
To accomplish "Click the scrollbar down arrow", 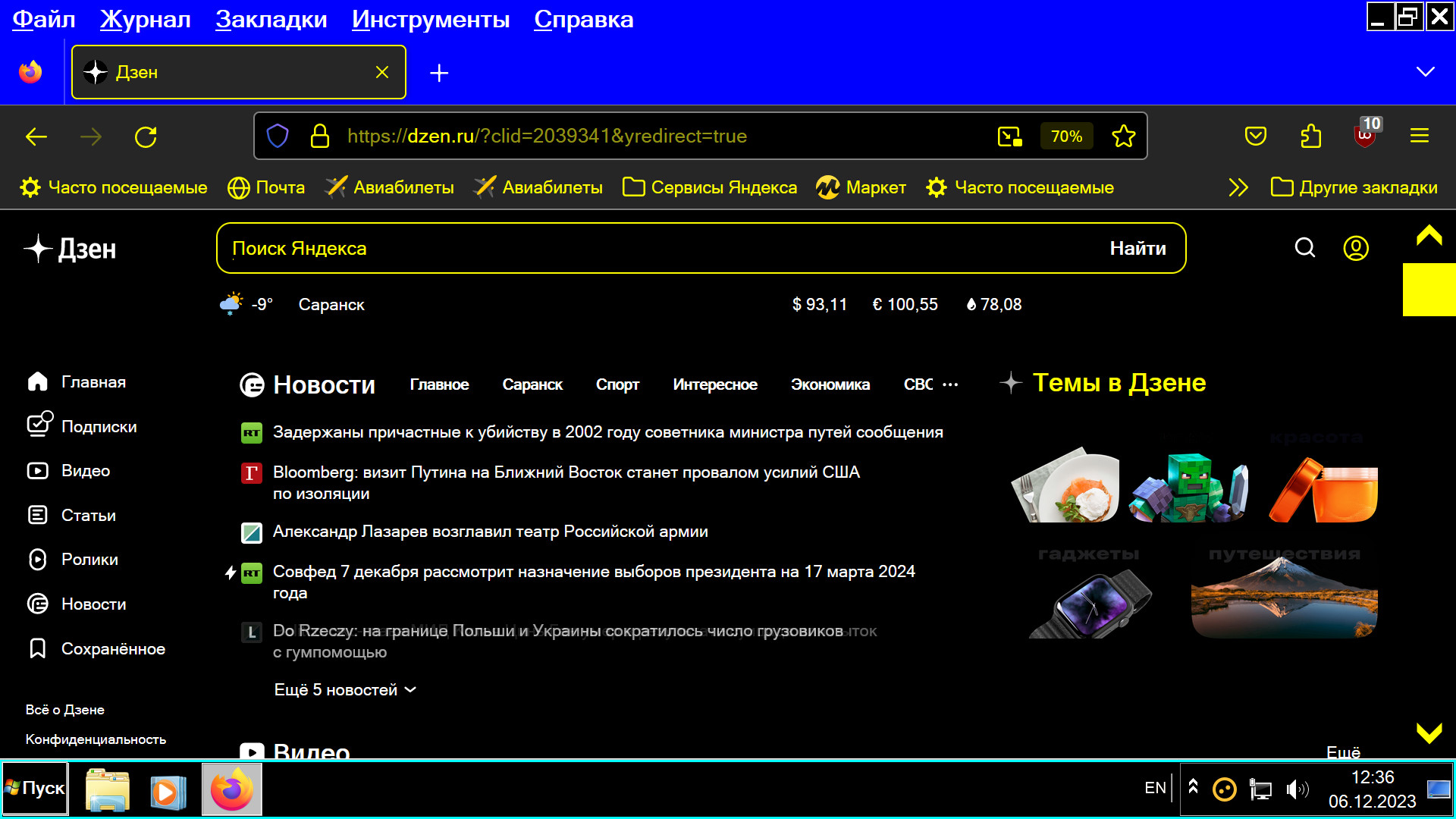I will 1429,733.
